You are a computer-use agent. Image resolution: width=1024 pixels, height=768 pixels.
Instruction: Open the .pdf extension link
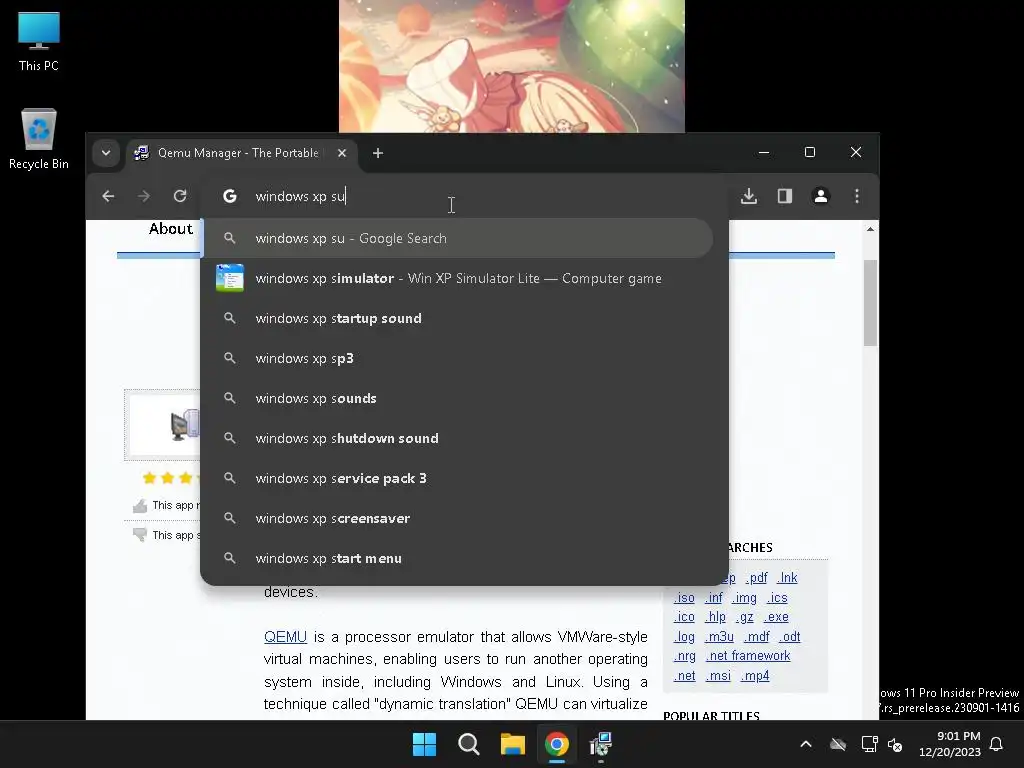(x=756, y=578)
